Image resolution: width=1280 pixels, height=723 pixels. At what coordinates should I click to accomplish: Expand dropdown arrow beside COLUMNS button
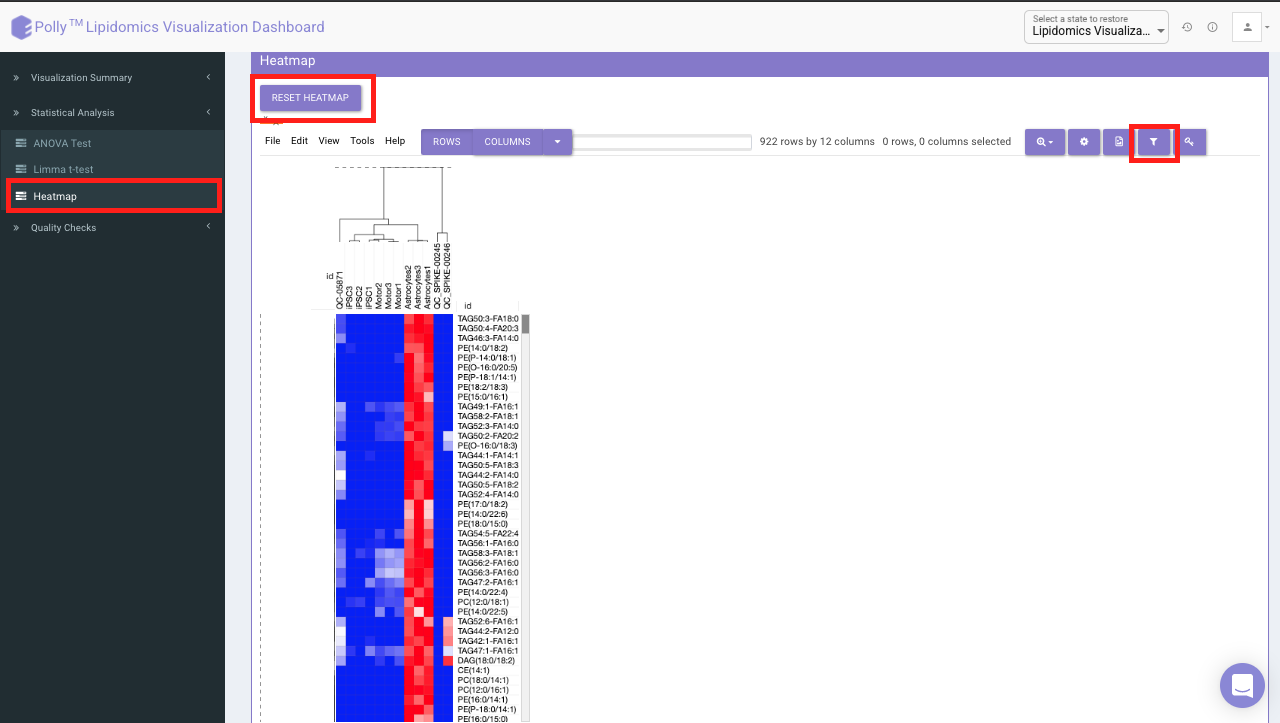(x=558, y=142)
